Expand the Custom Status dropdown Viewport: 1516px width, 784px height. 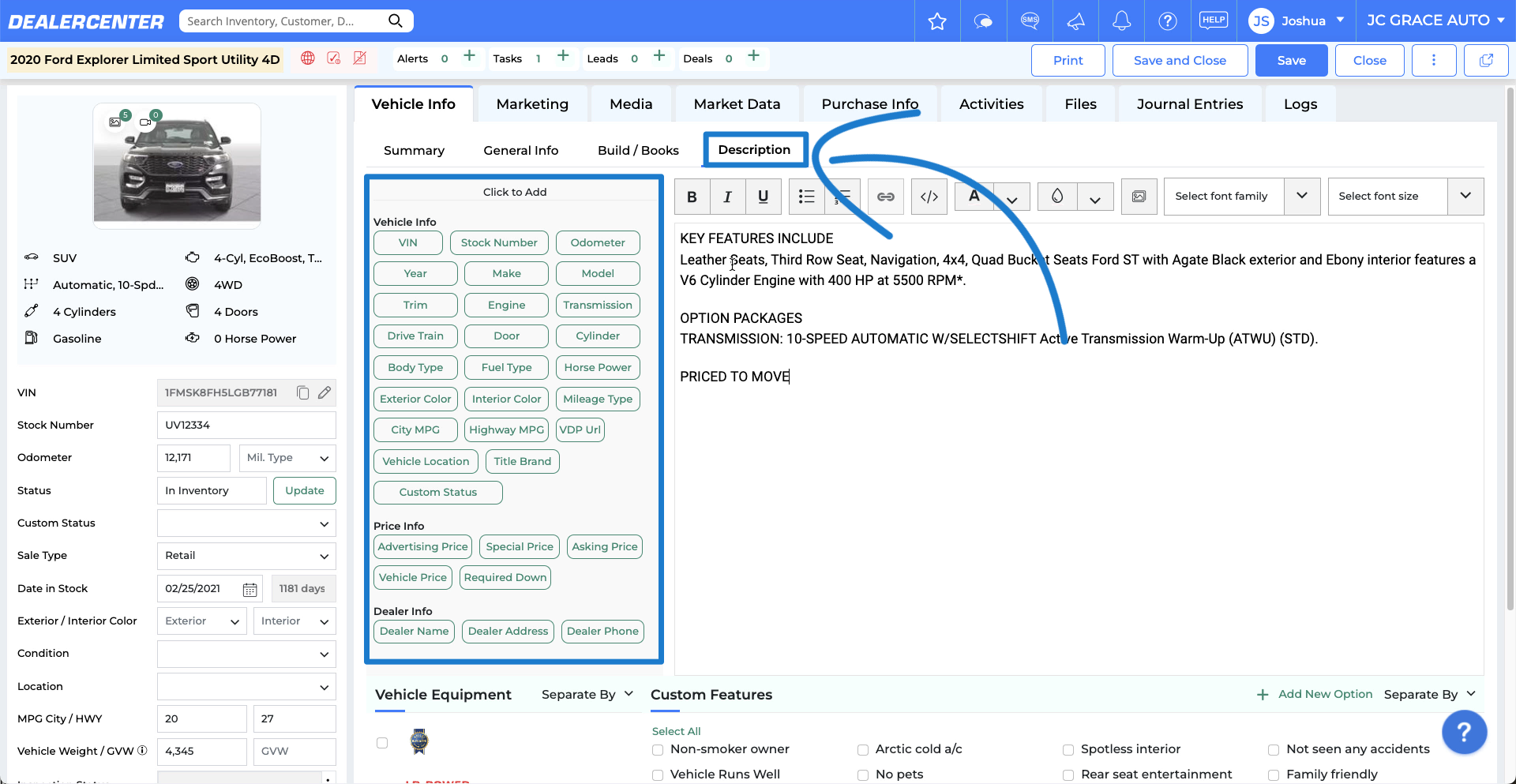pyautogui.click(x=246, y=523)
